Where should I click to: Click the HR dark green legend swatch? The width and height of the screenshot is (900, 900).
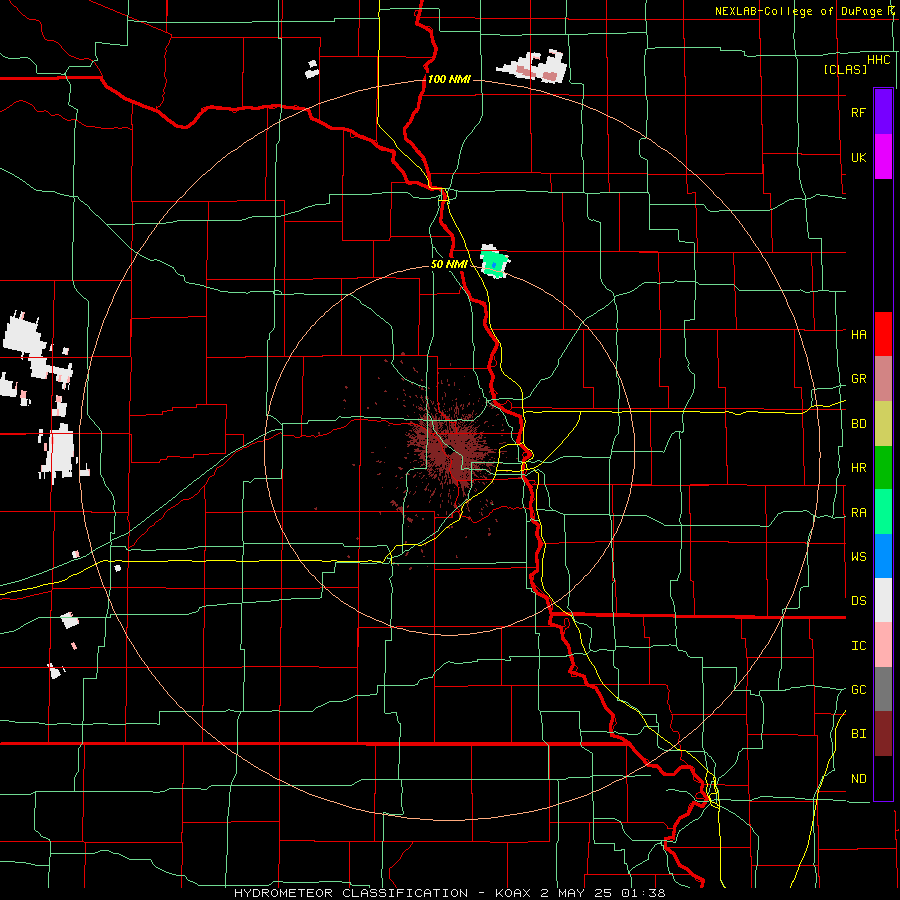(x=883, y=467)
